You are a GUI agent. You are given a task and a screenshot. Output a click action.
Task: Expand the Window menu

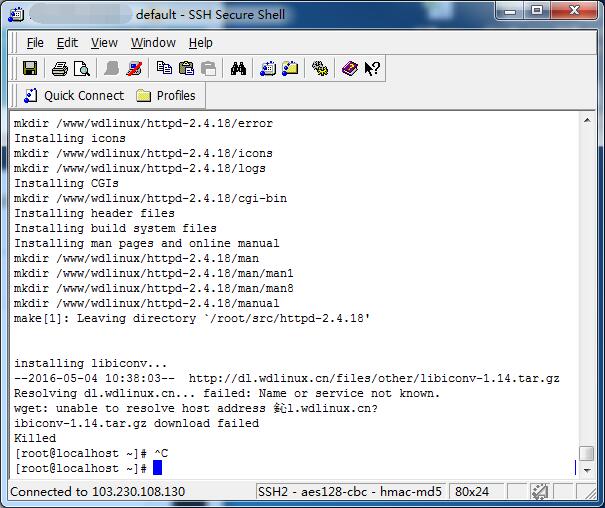click(153, 43)
